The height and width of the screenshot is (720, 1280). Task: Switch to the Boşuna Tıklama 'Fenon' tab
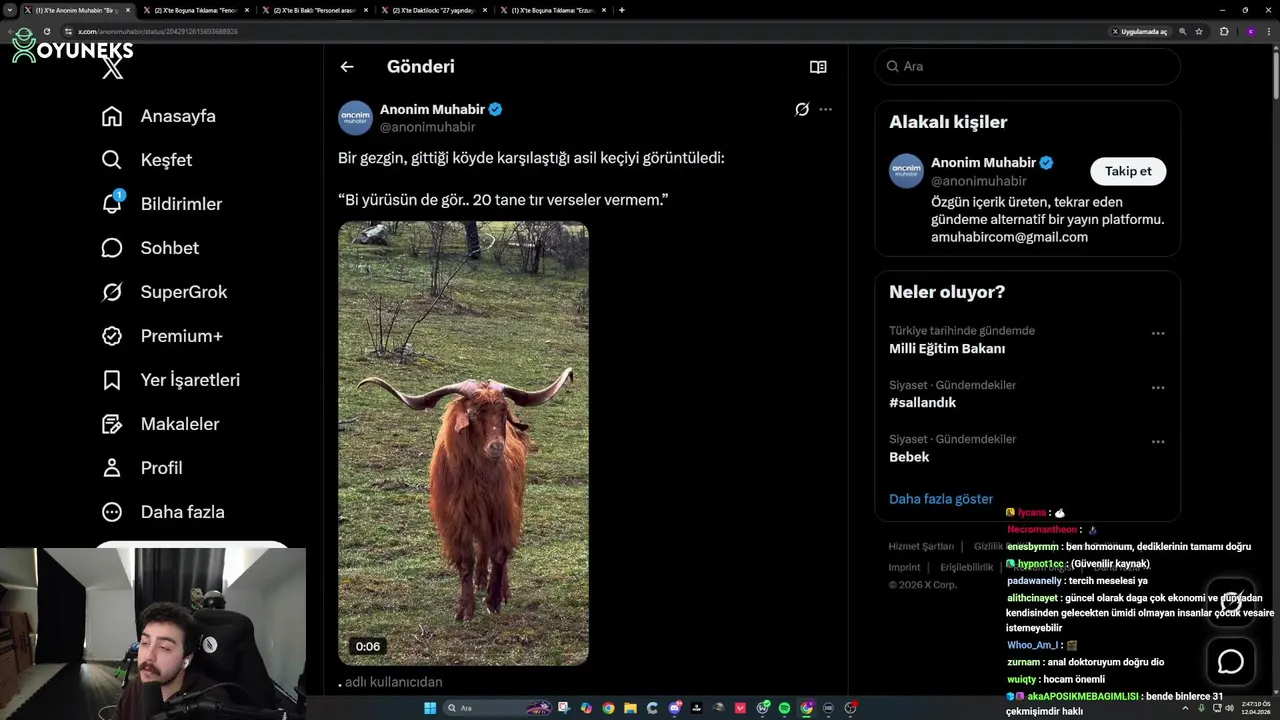click(196, 10)
